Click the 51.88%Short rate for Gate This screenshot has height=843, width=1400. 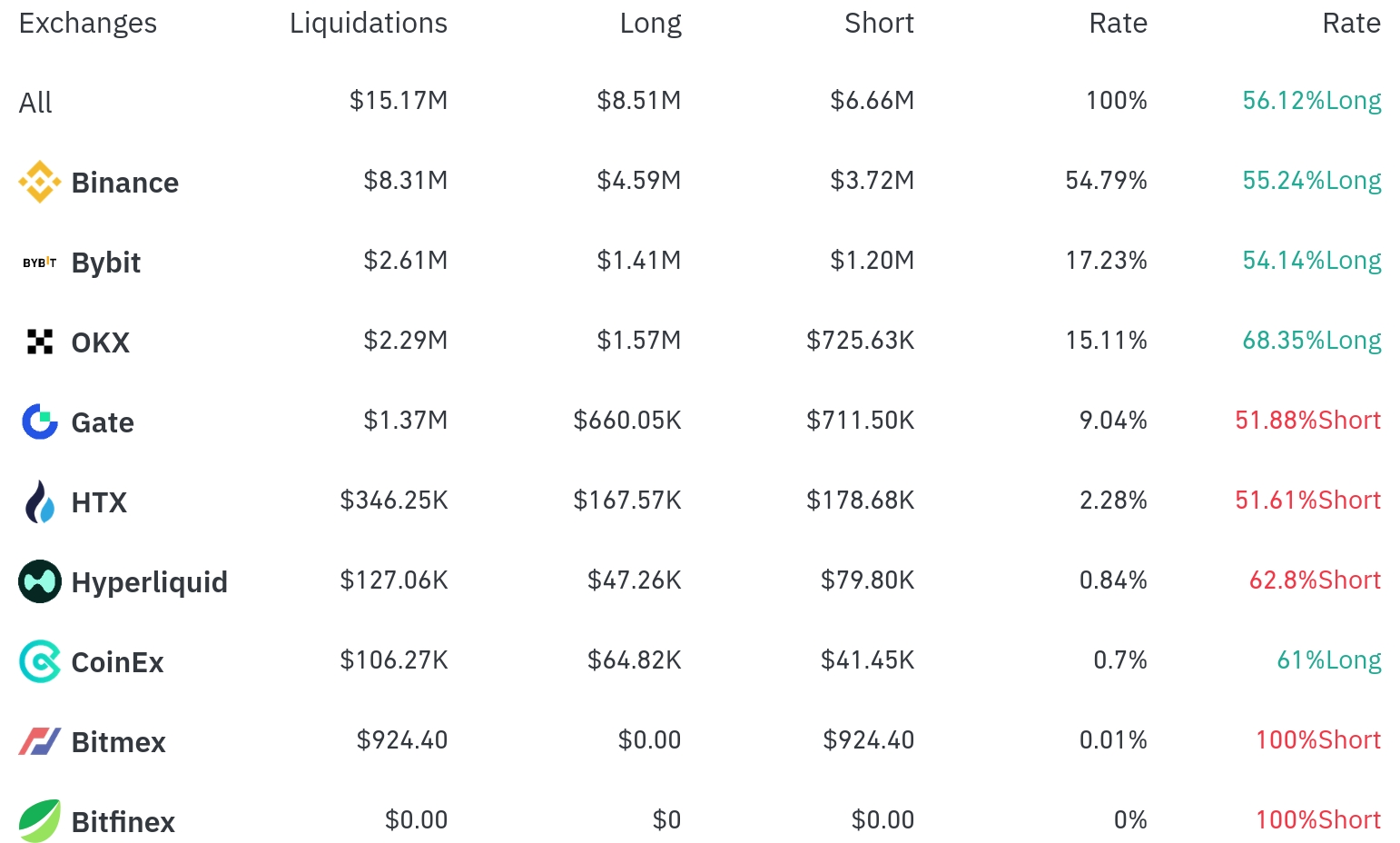(x=1307, y=421)
